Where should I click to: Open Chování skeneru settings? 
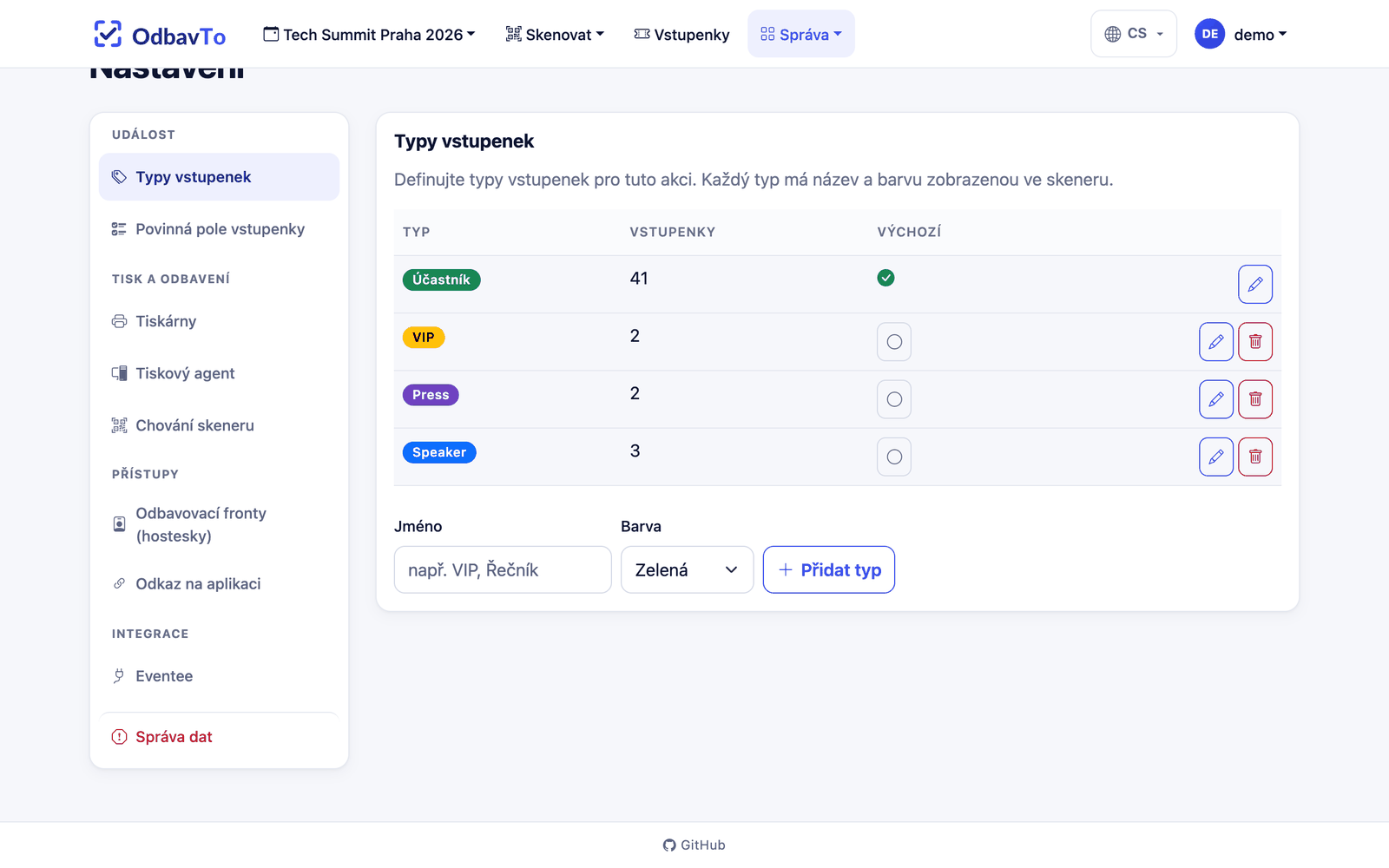pyautogui.click(x=219, y=425)
